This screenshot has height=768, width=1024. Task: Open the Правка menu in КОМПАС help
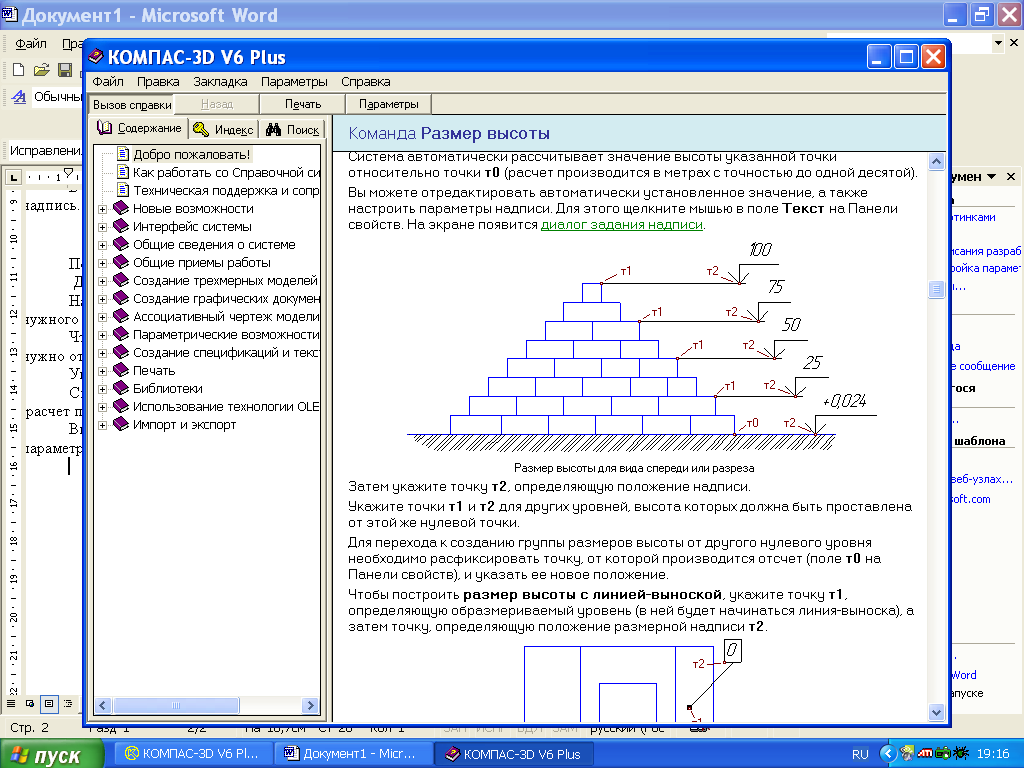(x=158, y=82)
